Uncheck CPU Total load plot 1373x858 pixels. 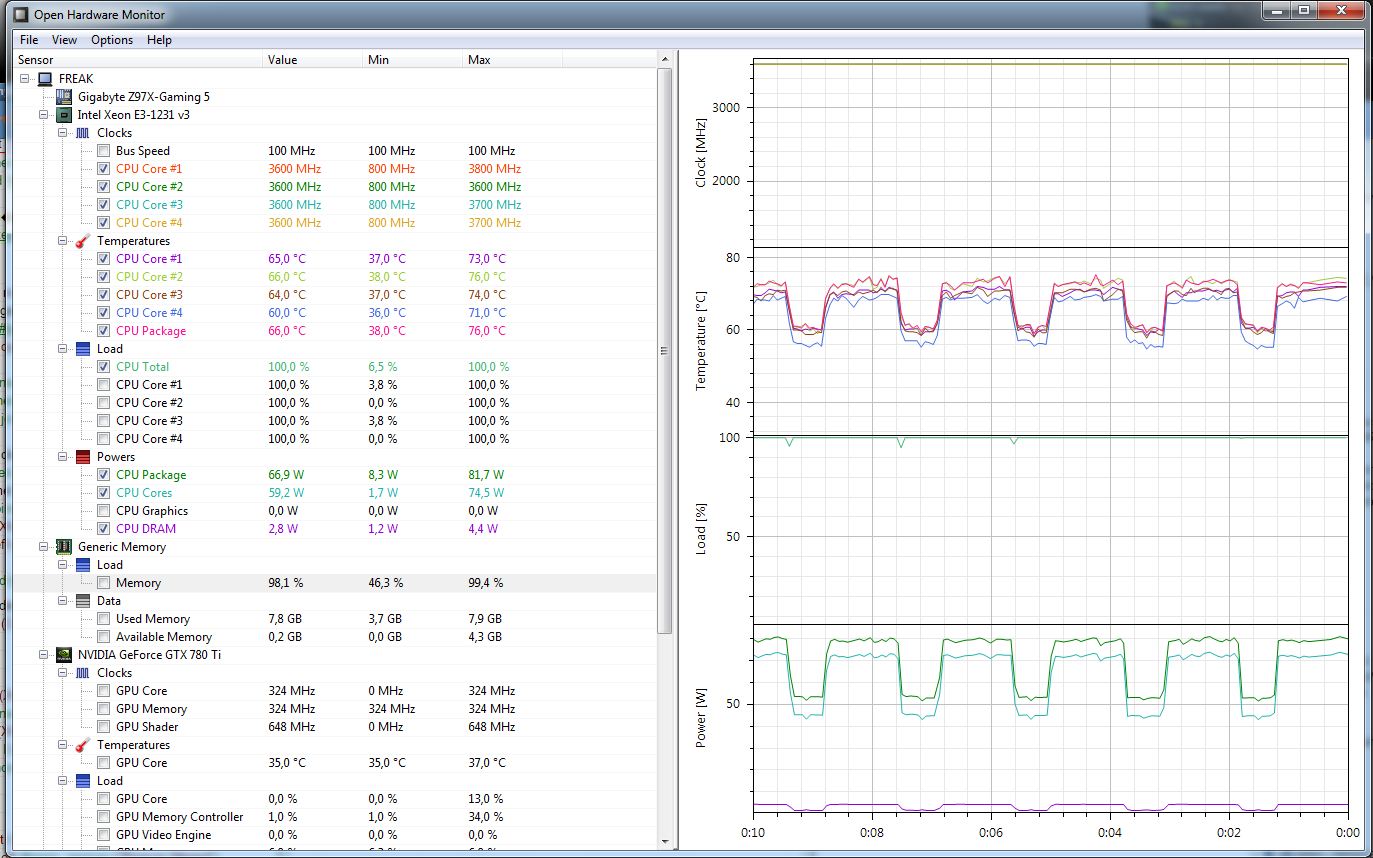tap(104, 367)
